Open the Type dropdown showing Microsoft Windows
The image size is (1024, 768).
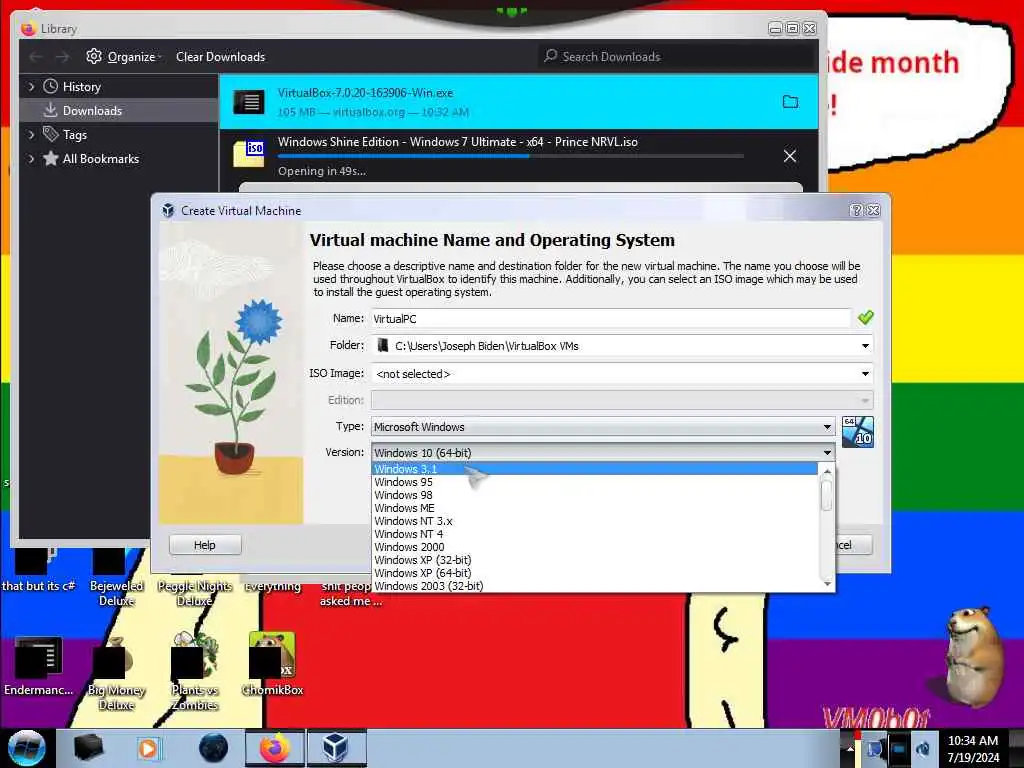coord(603,427)
